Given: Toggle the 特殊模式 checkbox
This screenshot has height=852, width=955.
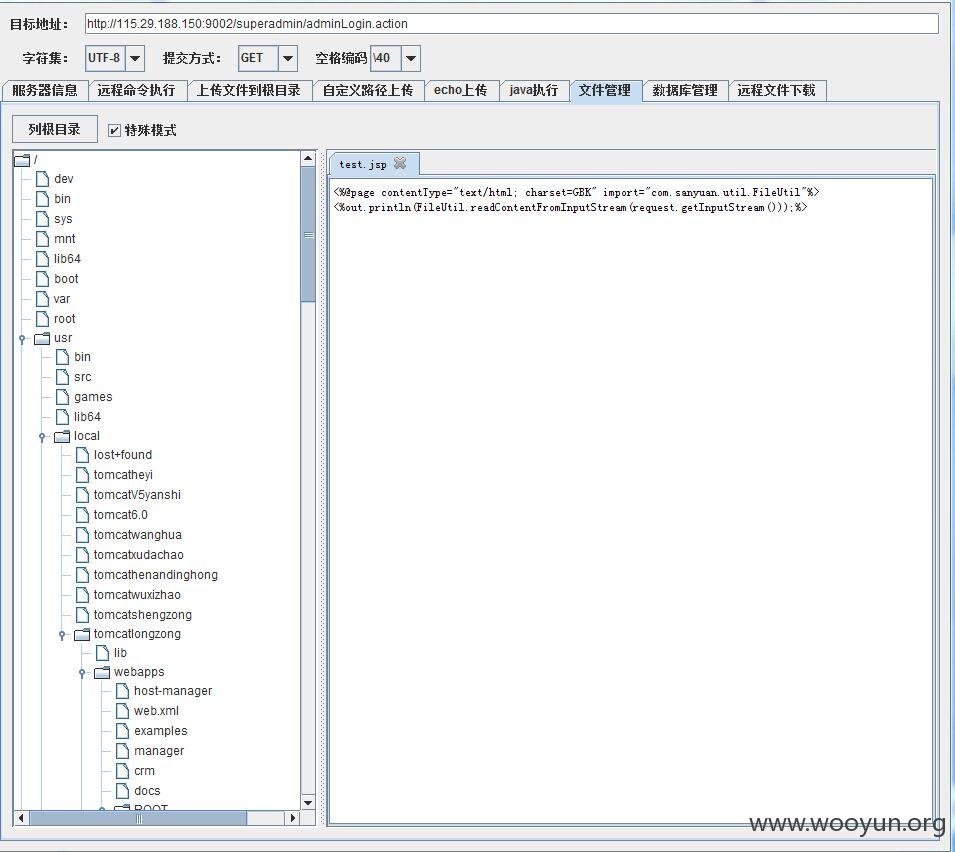Looking at the screenshot, I should pyautogui.click(x=114, y=130).
